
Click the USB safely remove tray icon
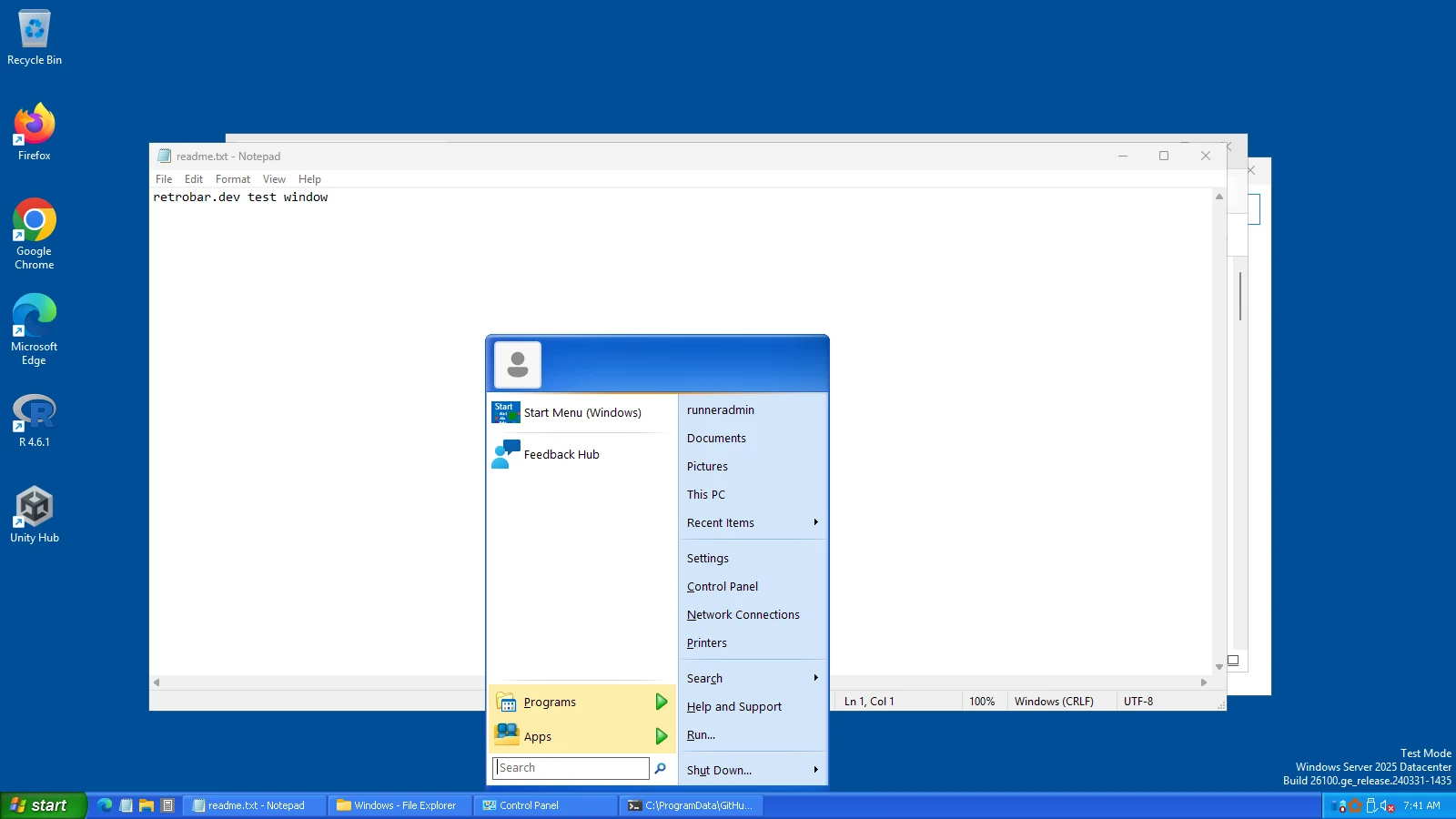point(1371,805)
